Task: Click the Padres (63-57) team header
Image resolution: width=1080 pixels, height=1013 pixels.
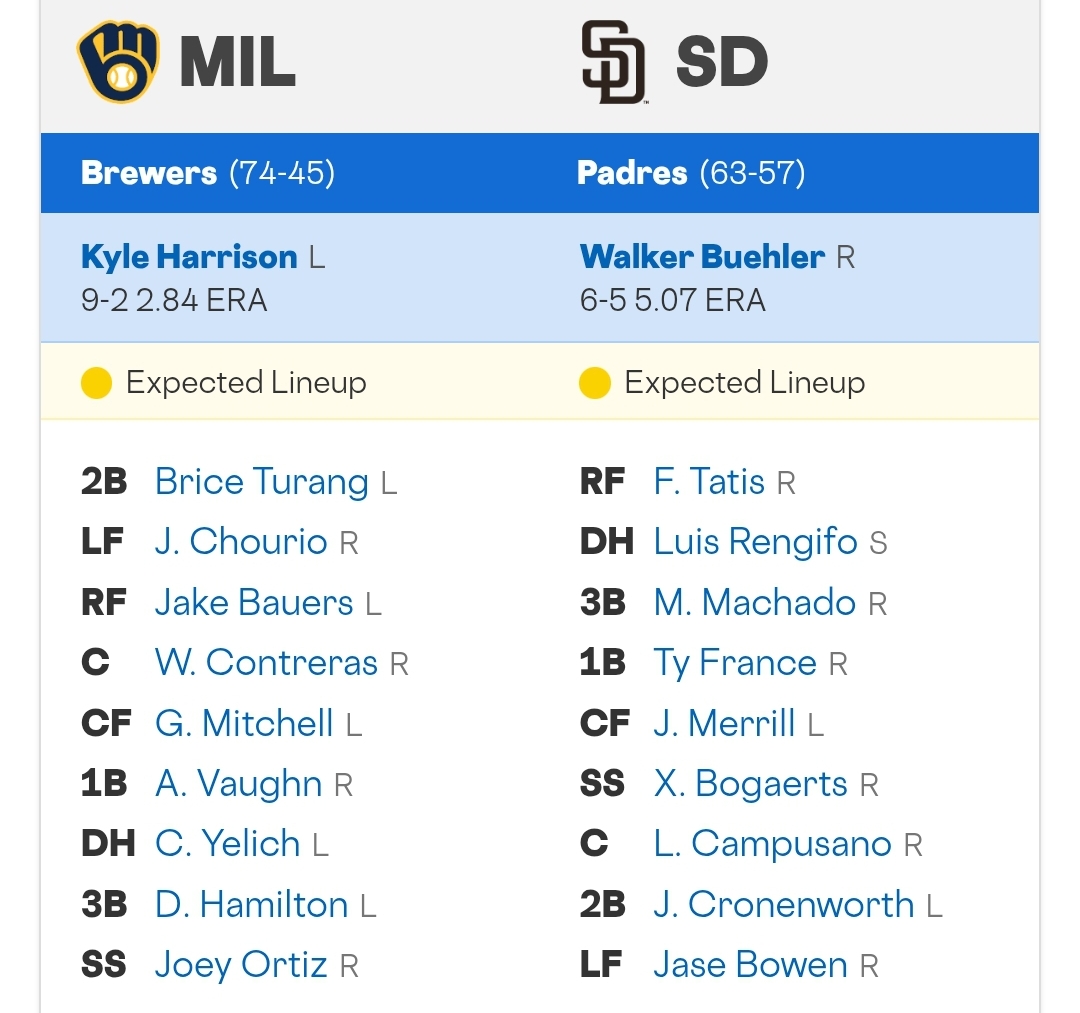Action: (691, 173)
